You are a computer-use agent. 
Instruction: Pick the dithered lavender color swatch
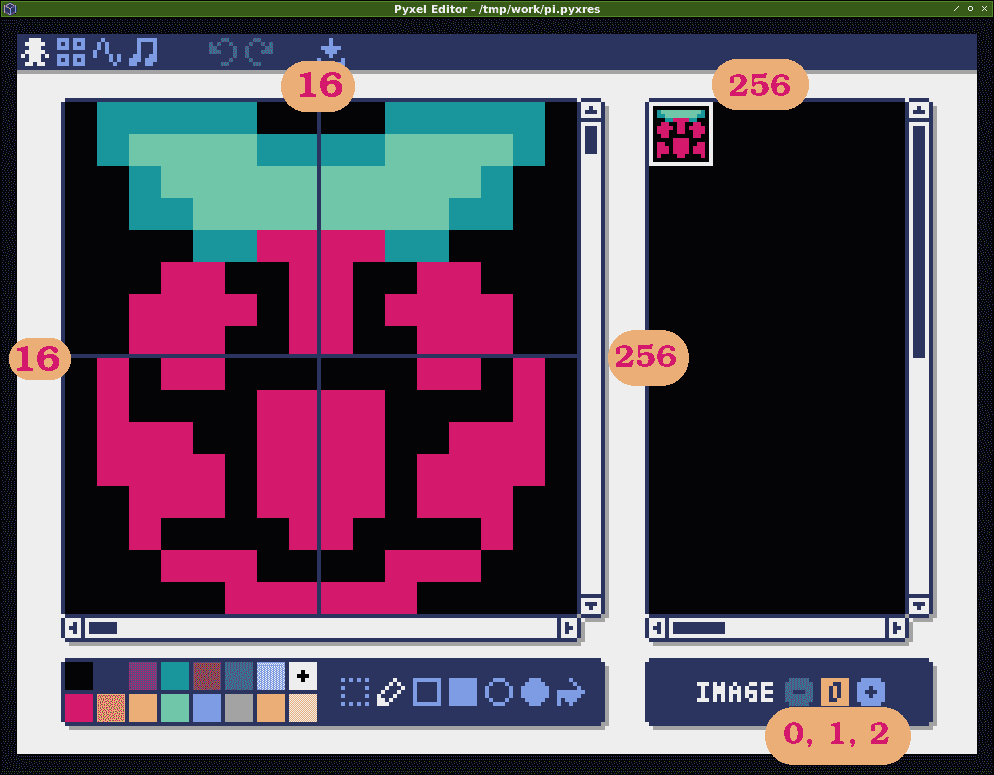(271, 676)
